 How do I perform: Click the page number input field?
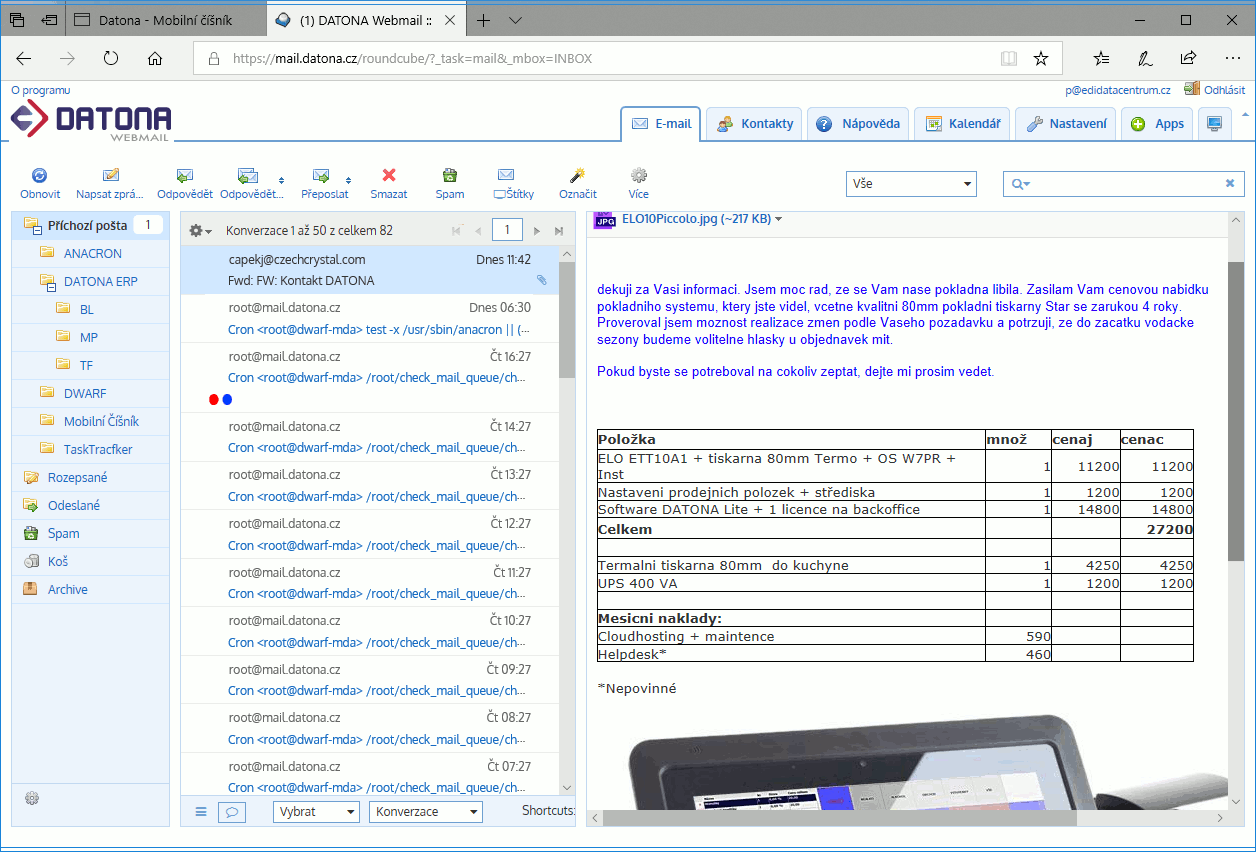(507, 230)
